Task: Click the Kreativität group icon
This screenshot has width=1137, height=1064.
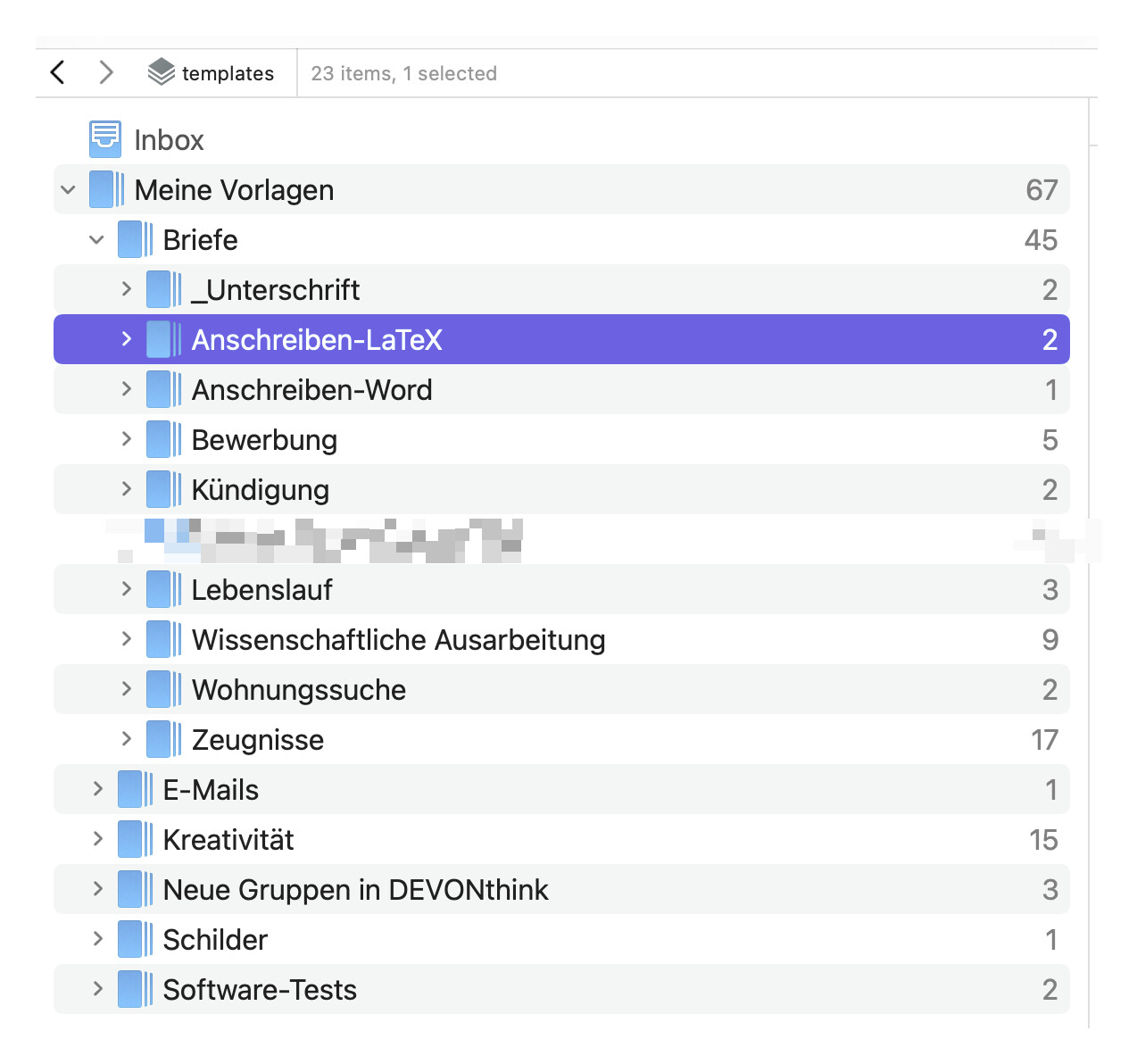Action: 135,839
